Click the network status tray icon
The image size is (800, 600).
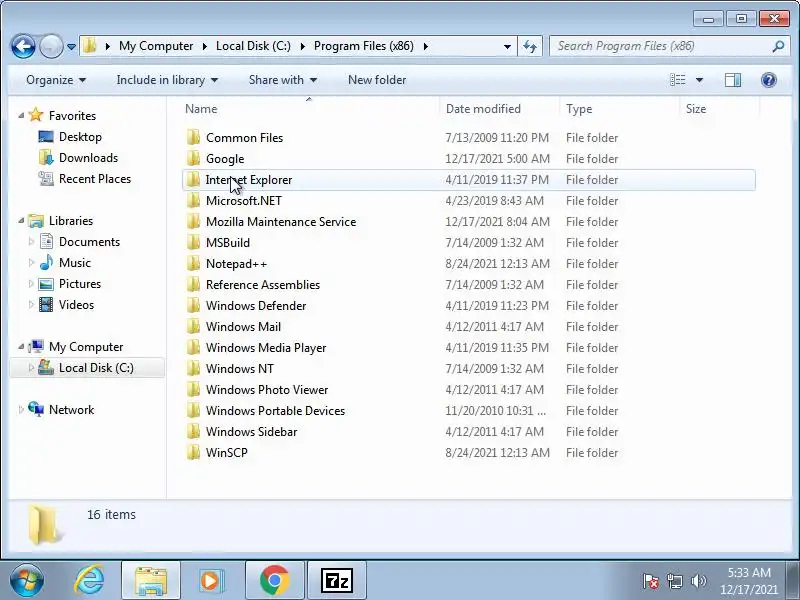coord(674,581)
